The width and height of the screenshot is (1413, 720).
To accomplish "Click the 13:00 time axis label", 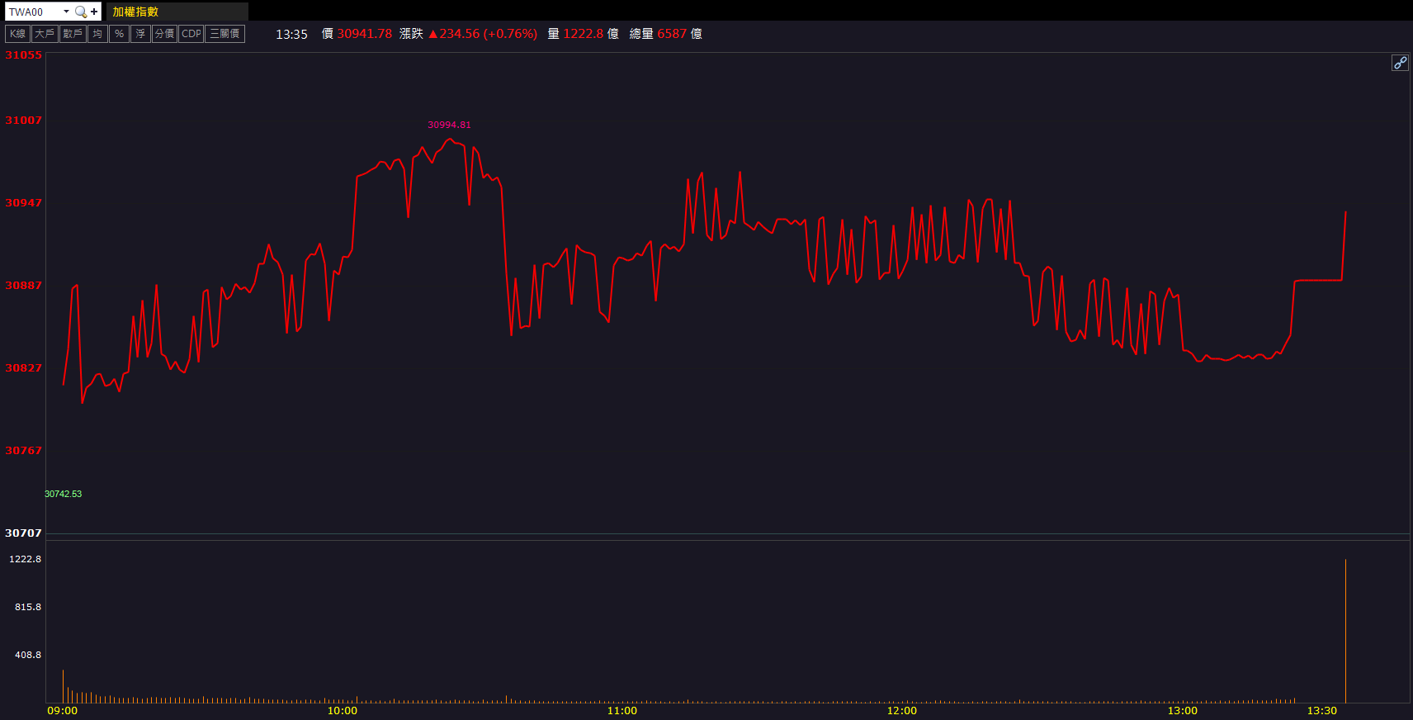I will pos(1182,711).
